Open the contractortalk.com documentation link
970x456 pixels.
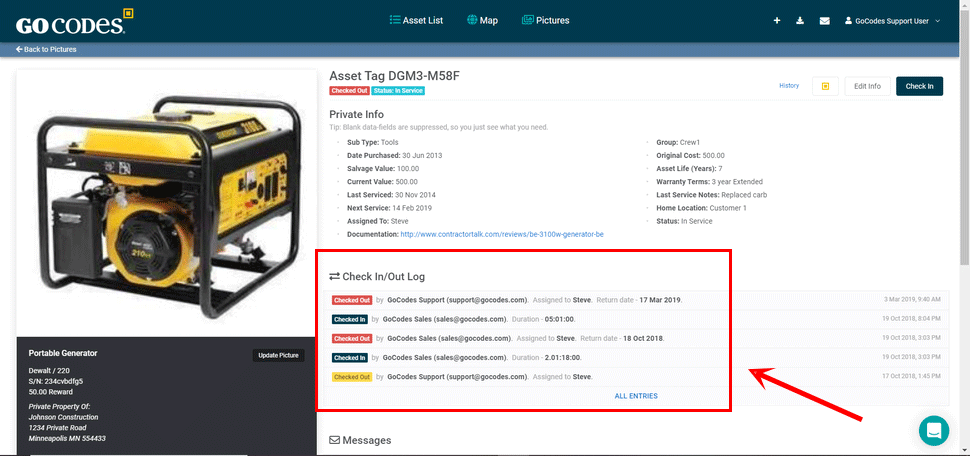502,234
